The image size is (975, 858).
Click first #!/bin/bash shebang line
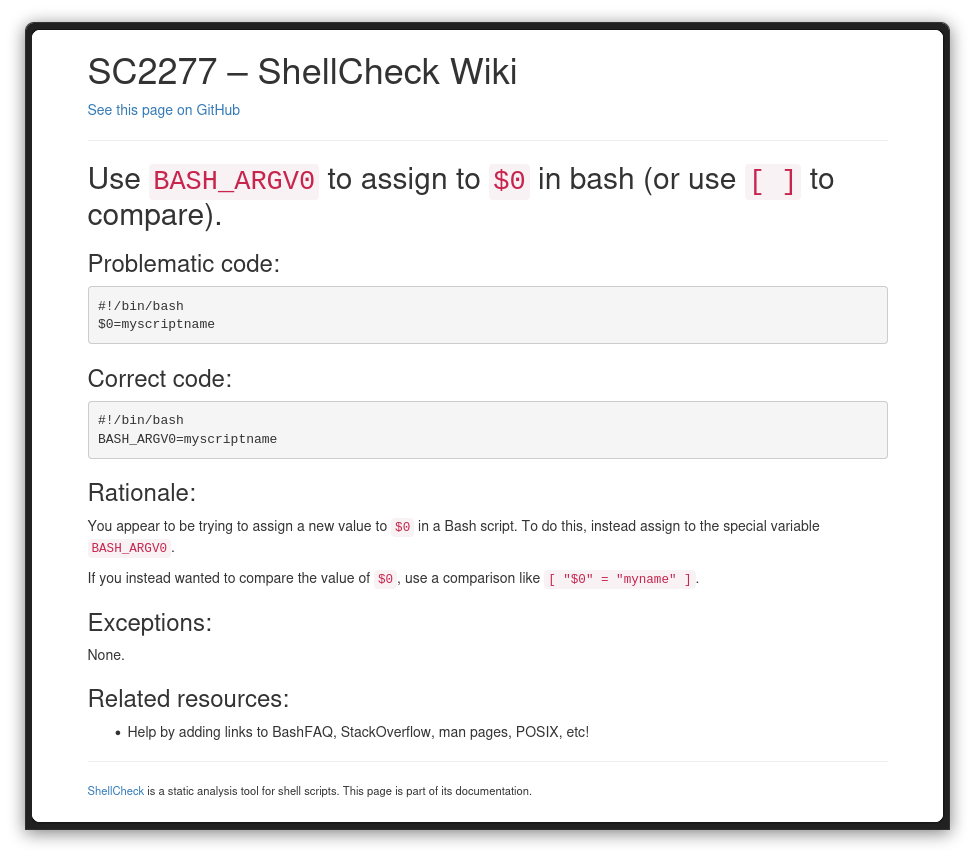pos(141,306)
